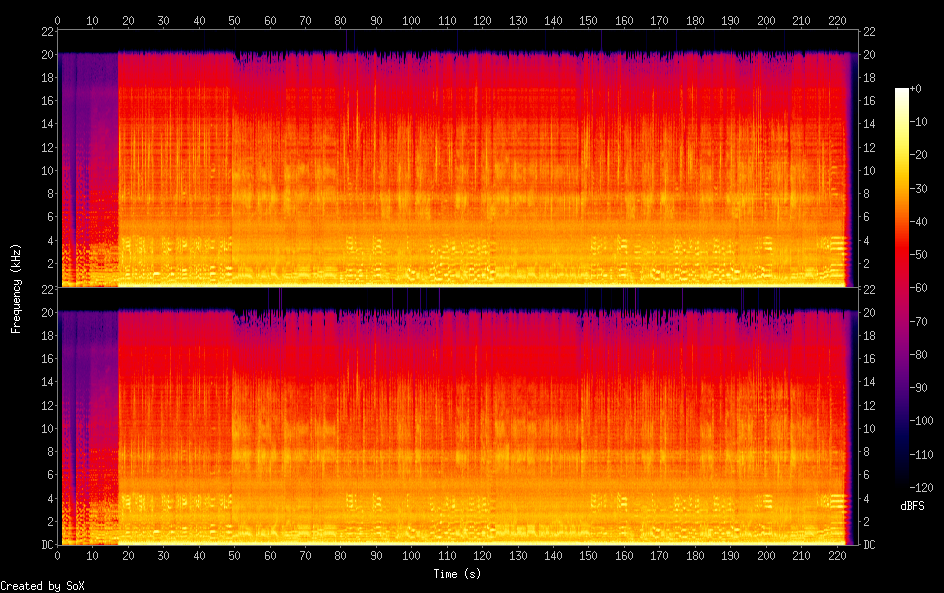
Task: Click the 20 kHz label right of the upper channel
Action: (869, 54)
